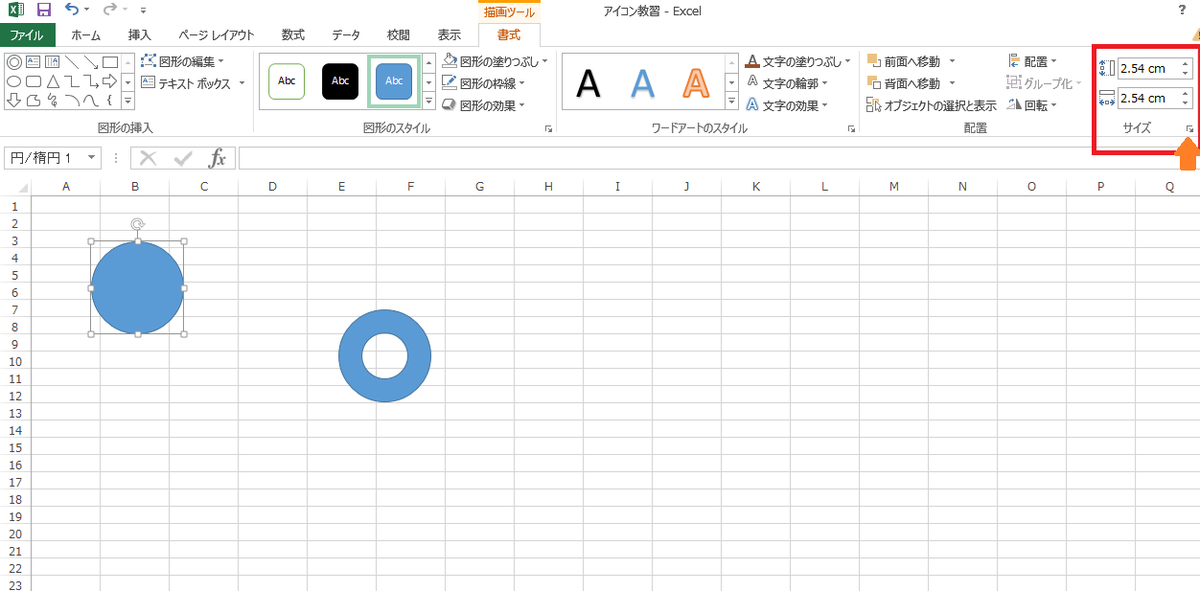Screen dimensions: 1200x591
Task: Insert a right arrow shape
Action: pyautogui.click(x=110, y=80)
